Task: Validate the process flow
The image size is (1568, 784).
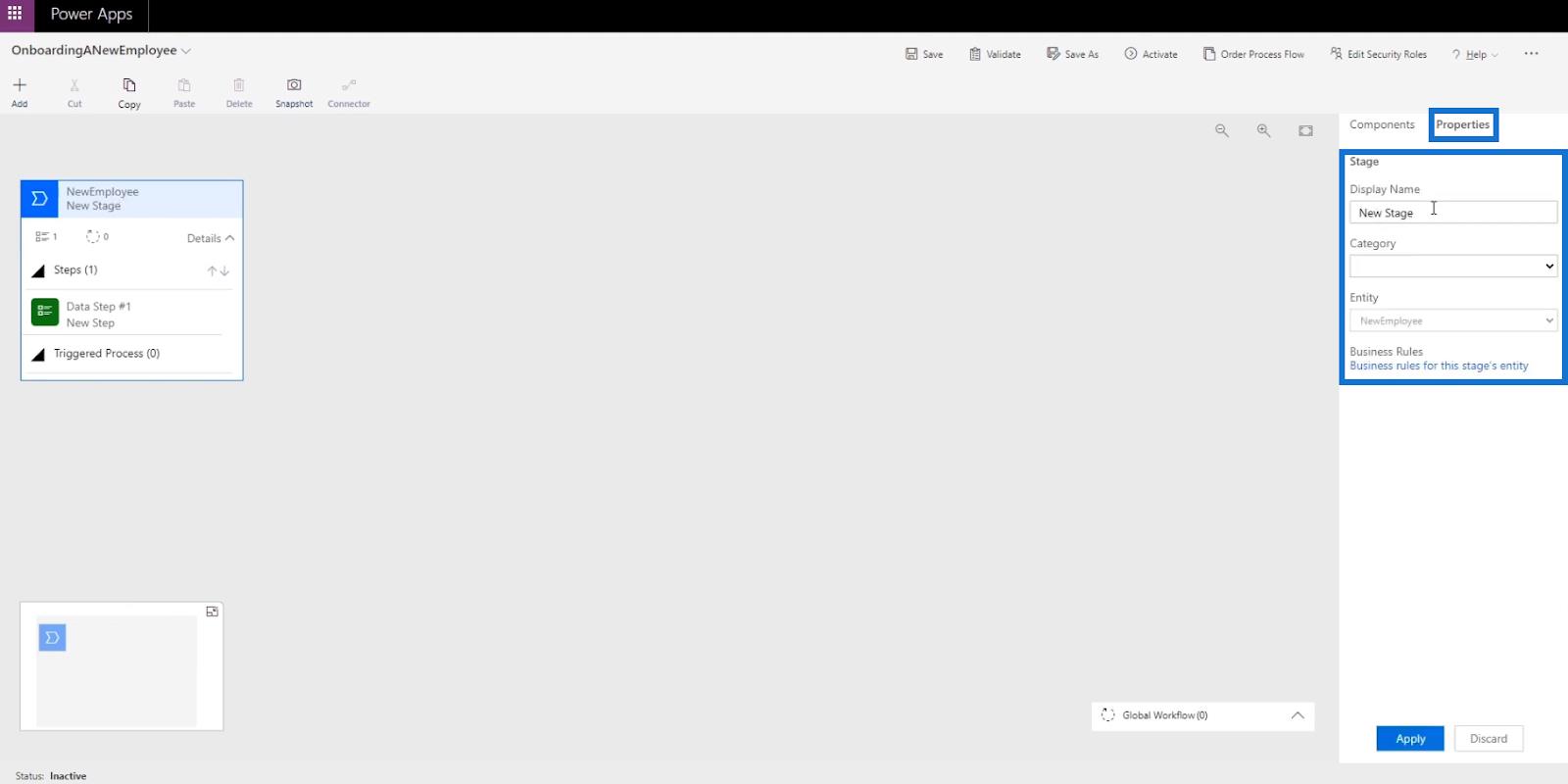Action: [x=995, y=54]
